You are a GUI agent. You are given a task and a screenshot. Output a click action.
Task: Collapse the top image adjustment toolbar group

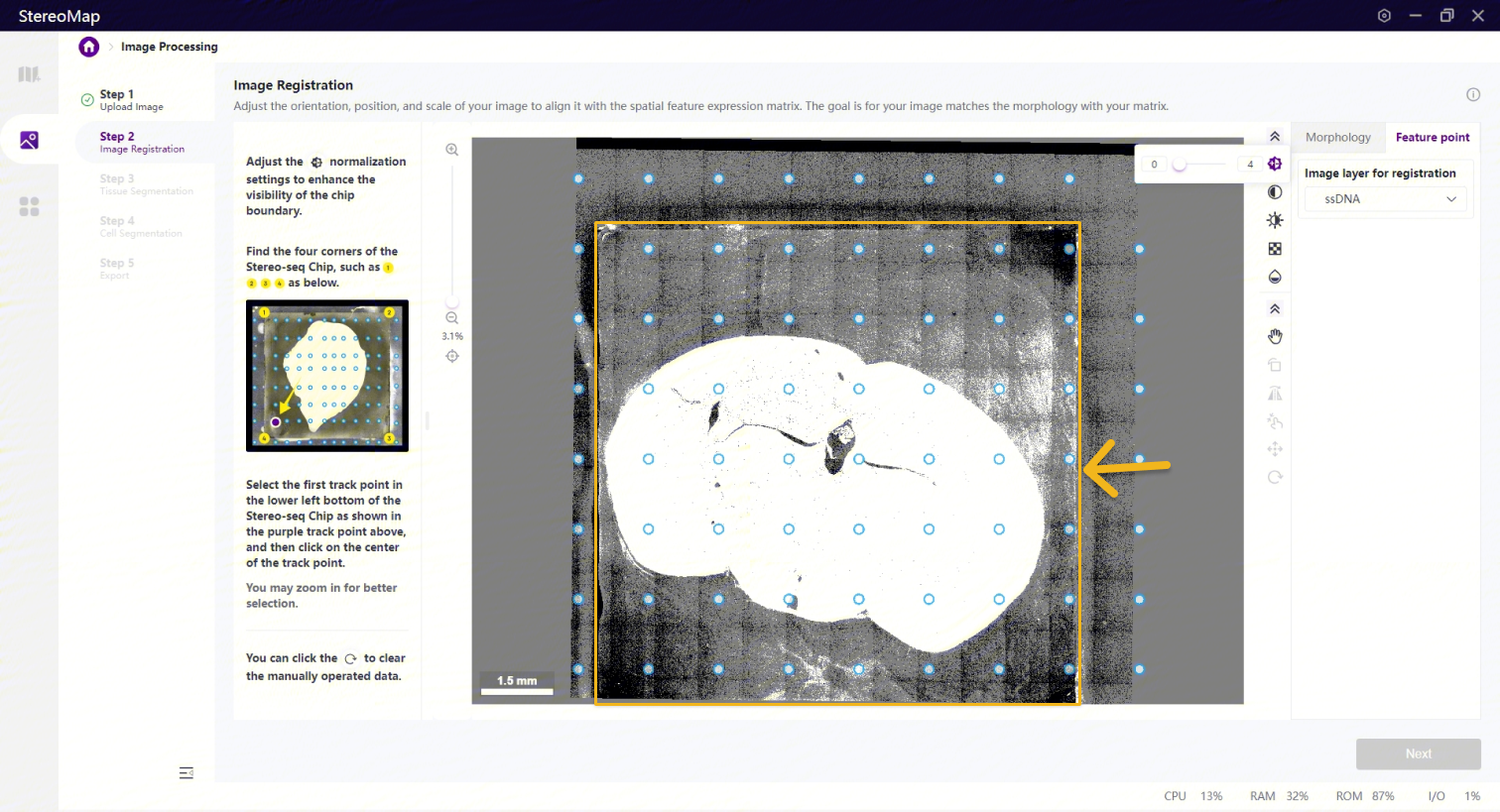coord(1275,137)
